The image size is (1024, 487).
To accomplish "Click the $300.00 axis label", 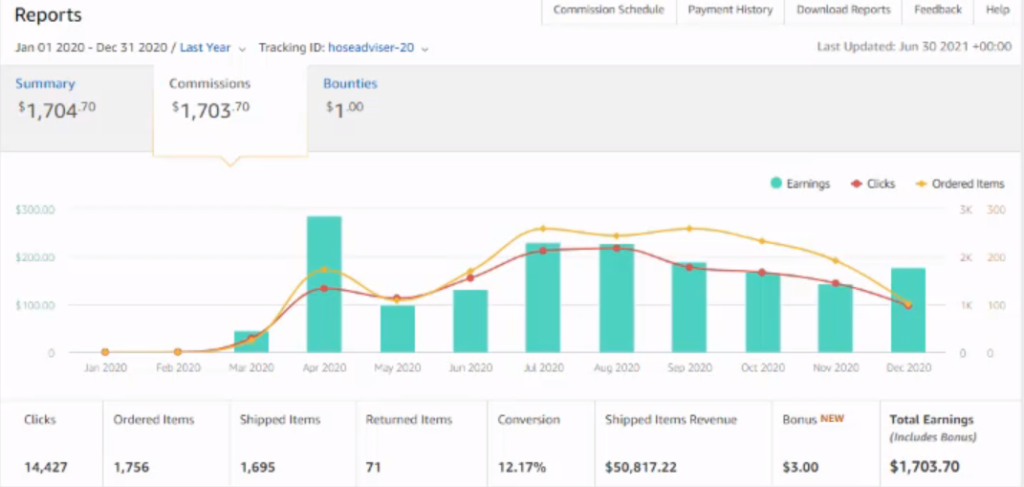I will click(x=34, y=210).
